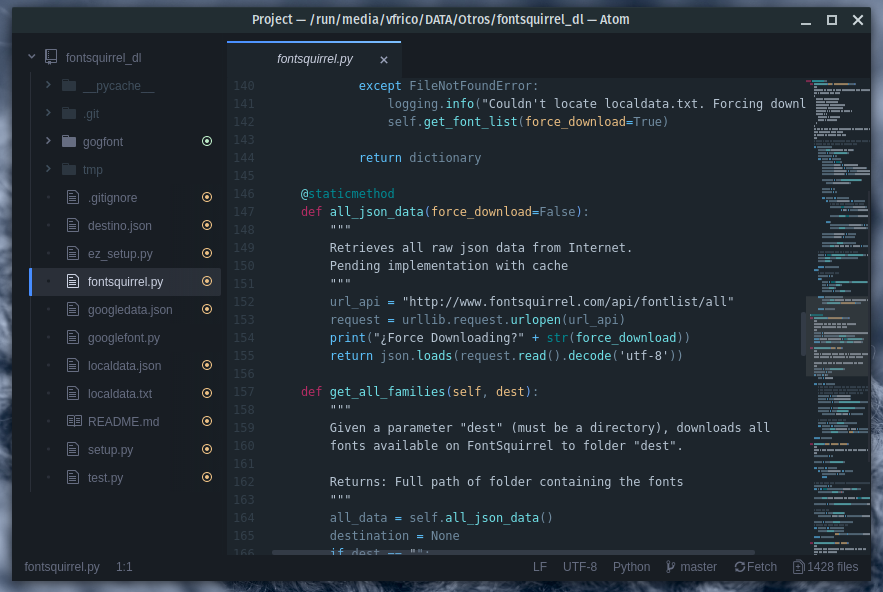Click fontsquirrel.py path in status bar
The width and height of the screenshot is (883, 592).
62,567
